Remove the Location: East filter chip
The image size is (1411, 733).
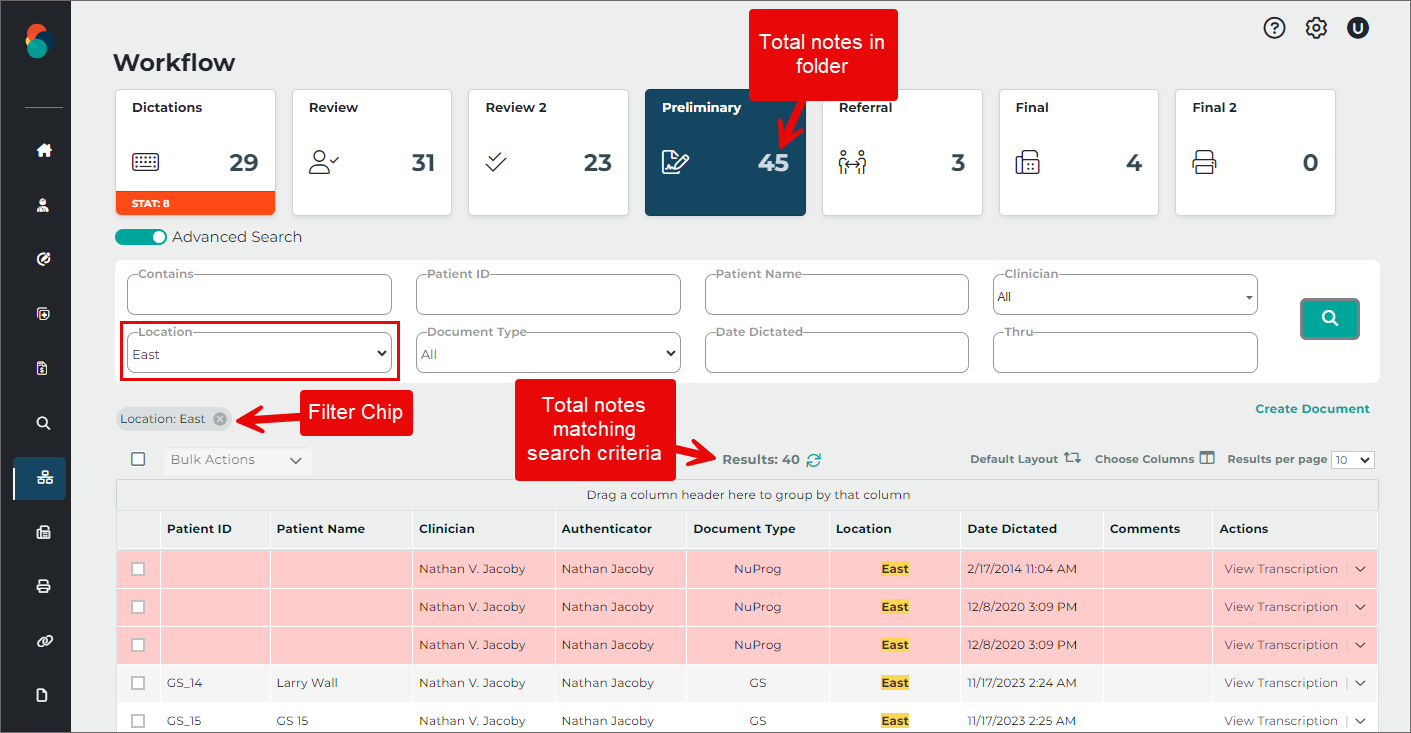click(x=220, y=419)
